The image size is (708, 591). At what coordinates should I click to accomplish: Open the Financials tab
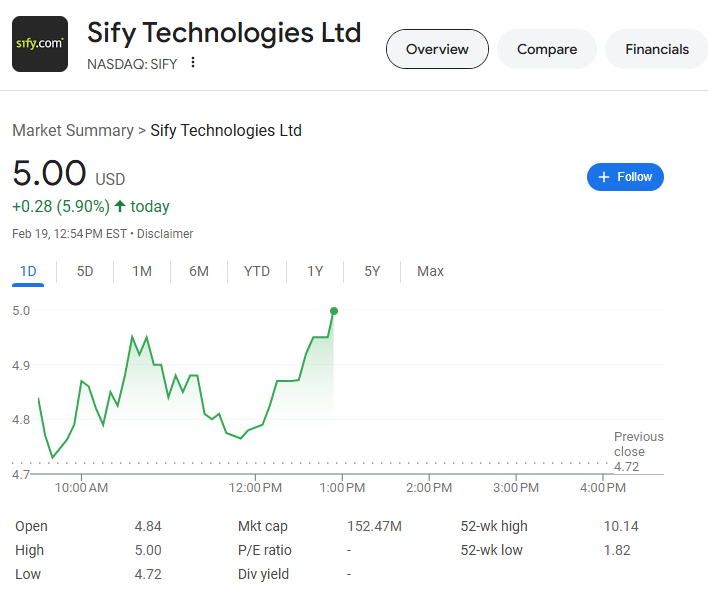[657, 49]
